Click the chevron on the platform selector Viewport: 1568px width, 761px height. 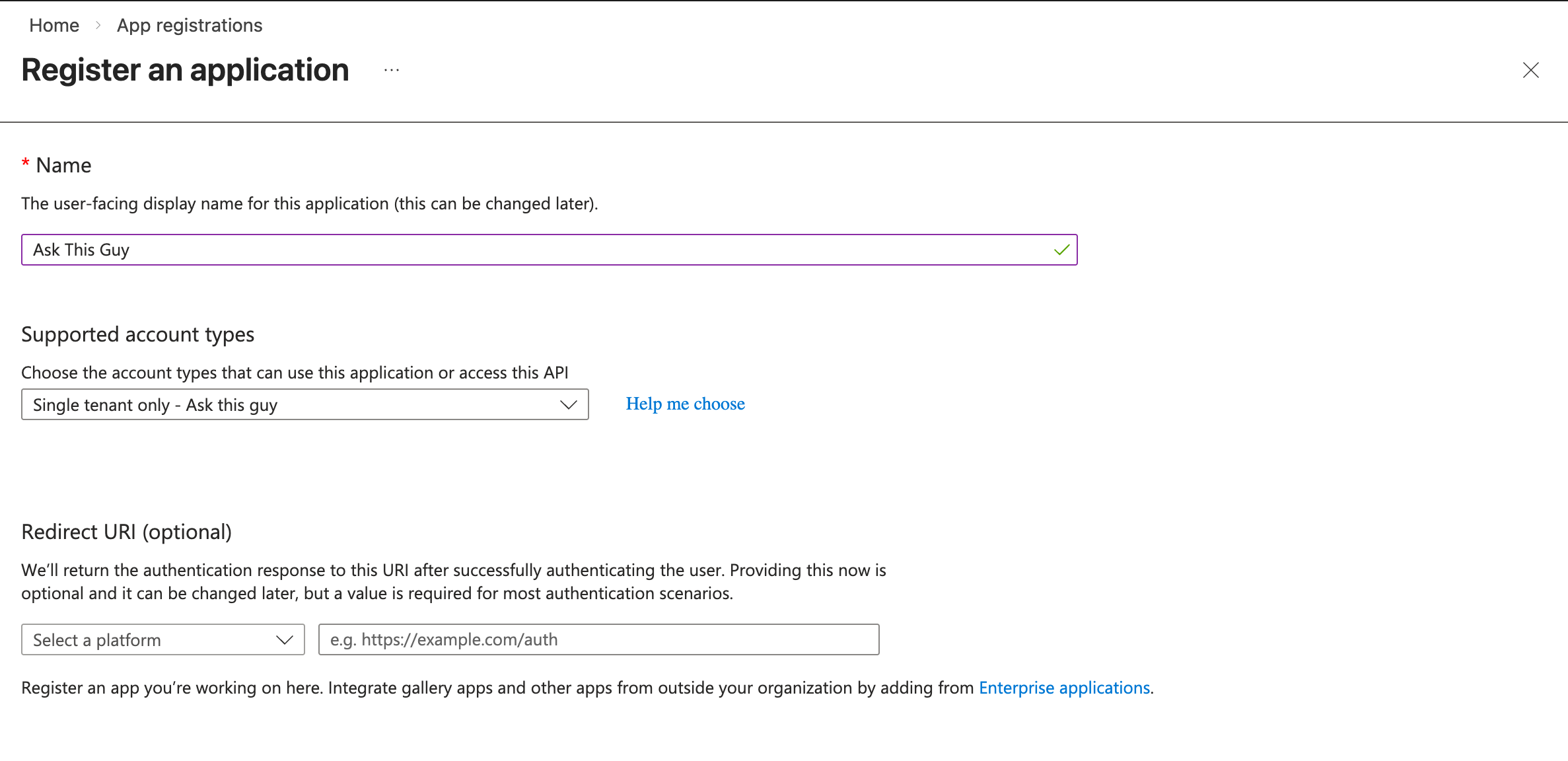284,639
